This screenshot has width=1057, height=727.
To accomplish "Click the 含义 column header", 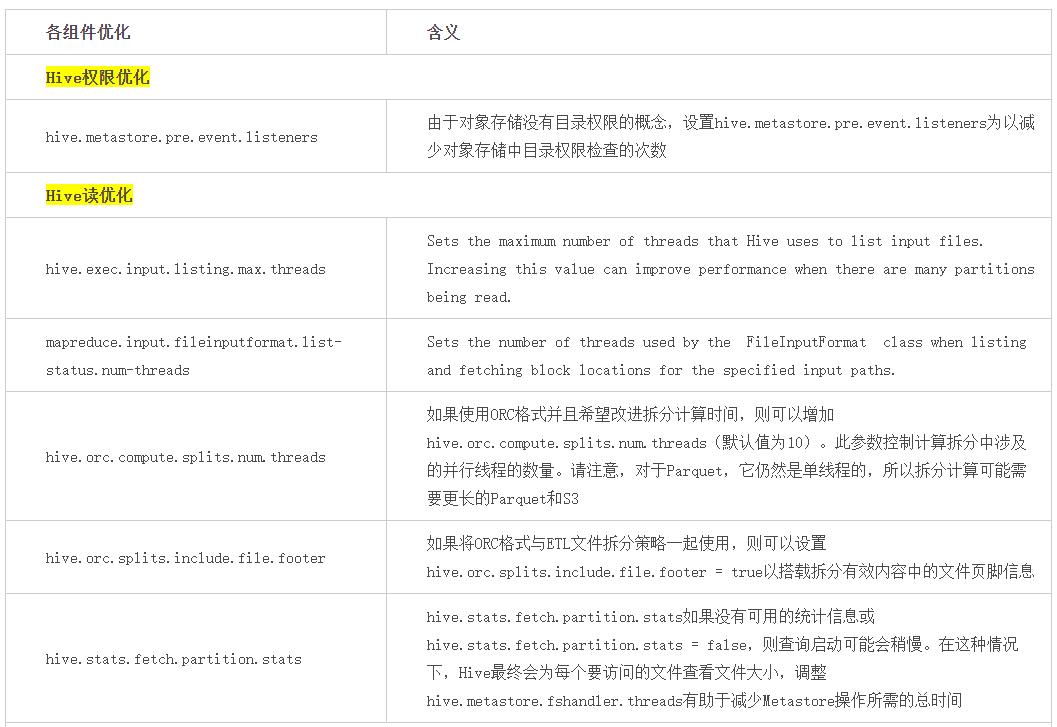I will 443,32.
